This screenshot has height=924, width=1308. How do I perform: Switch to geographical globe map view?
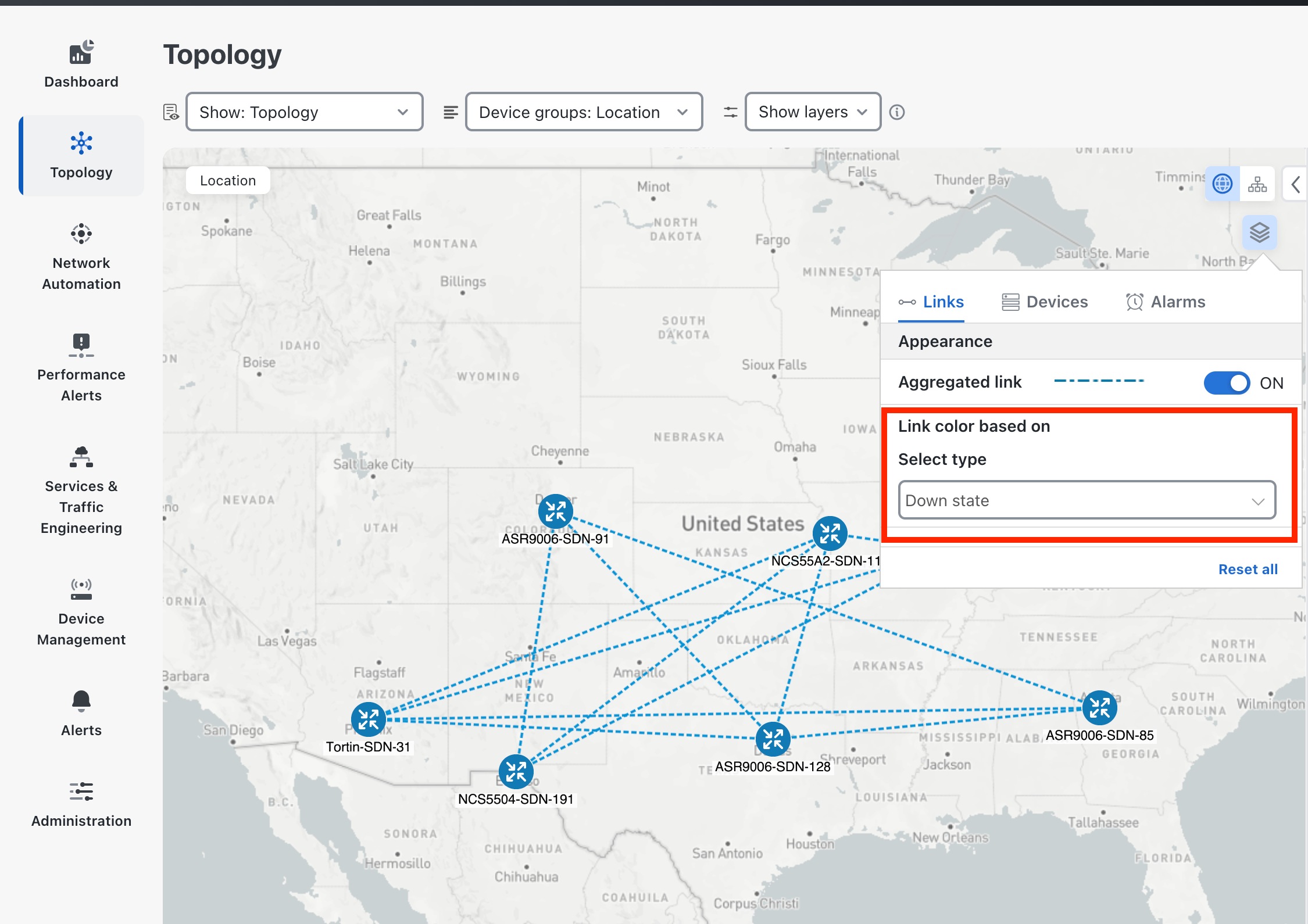[x=1222, y=184]
